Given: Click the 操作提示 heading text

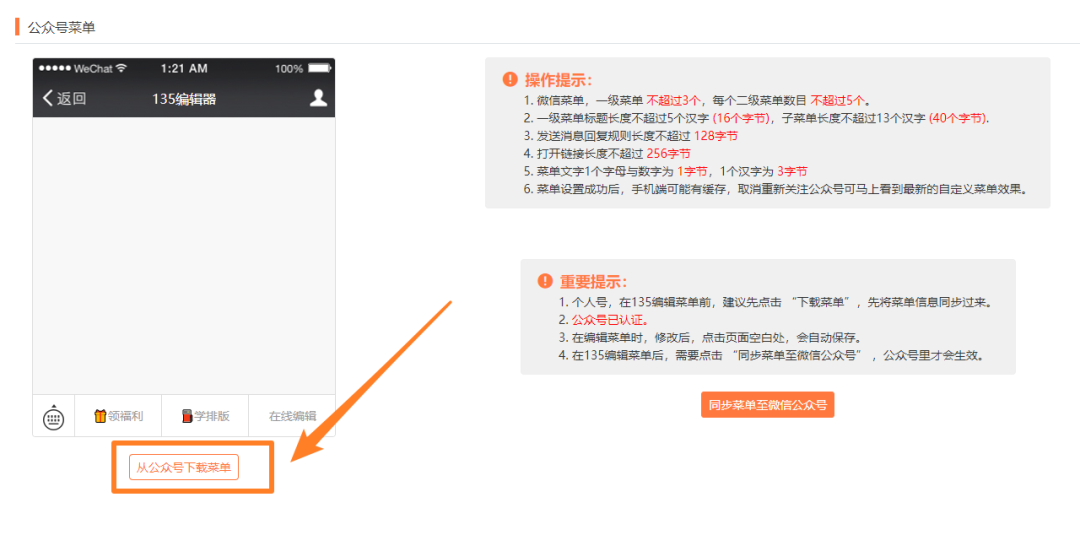Looking at the screenshot, I should point(559,79).
